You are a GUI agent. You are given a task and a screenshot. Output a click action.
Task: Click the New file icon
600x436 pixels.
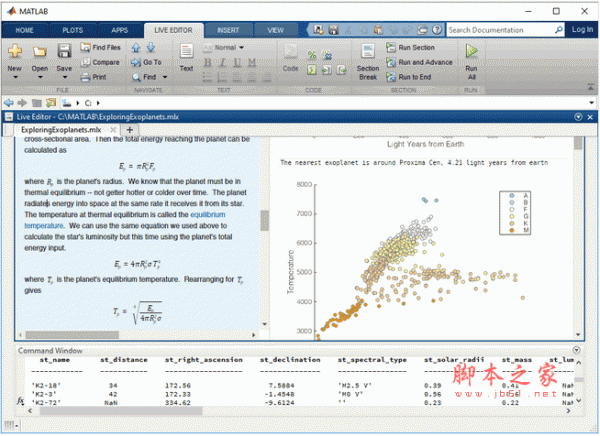click(x=15, y=52)
